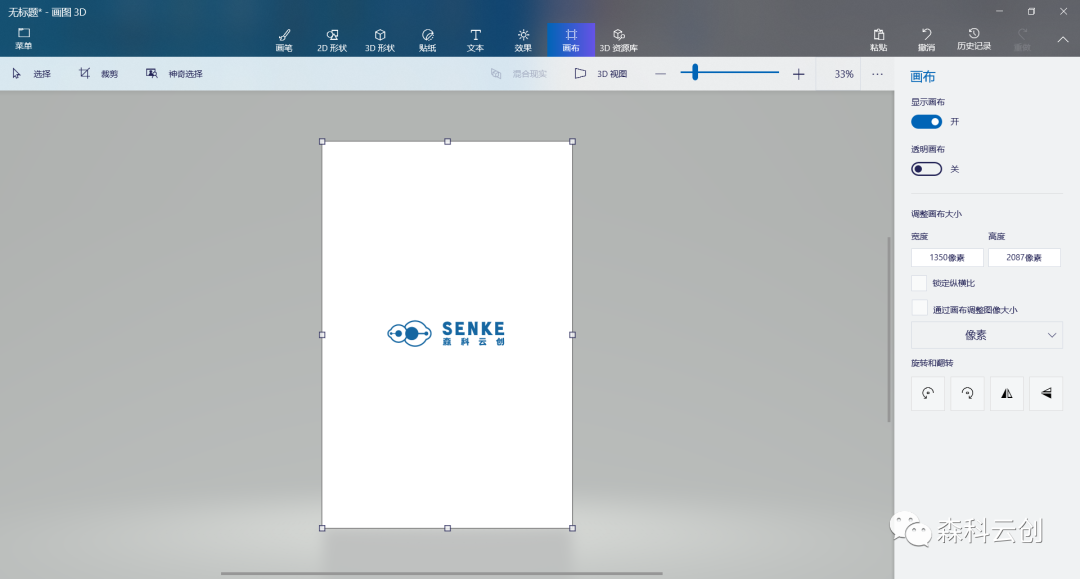Rotate canvas left (counterclockwise) icon
This screenshot has width=1080, height=579.
[x=928, y=393]
